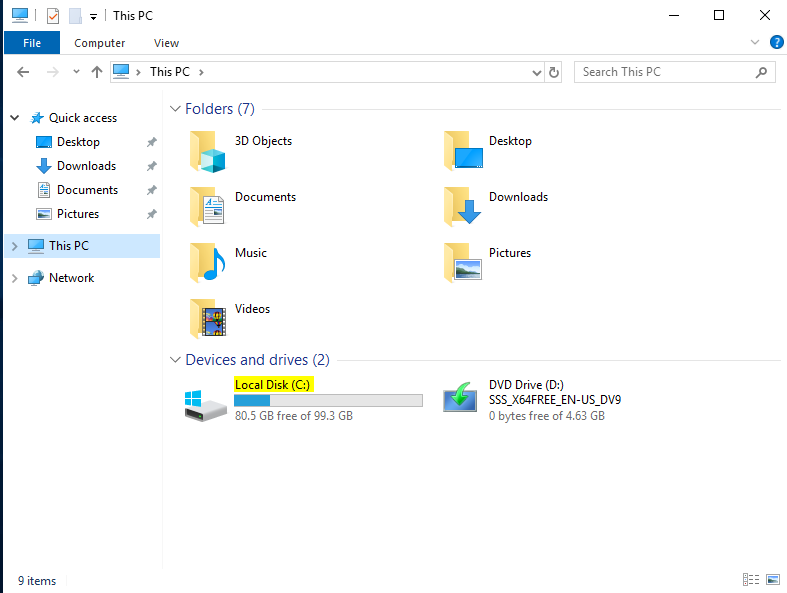Click the Videos folder name
Viewport: 787px width, 593px height.
click(252, 309)
